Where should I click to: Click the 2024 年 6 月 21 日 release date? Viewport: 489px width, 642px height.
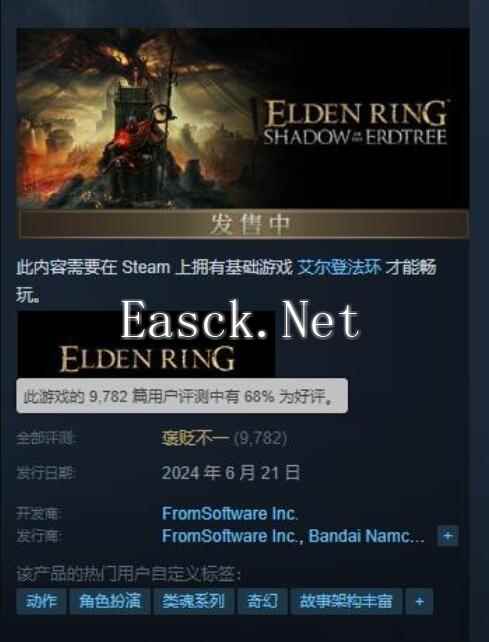pyautogui.click(x=231, y=473)
